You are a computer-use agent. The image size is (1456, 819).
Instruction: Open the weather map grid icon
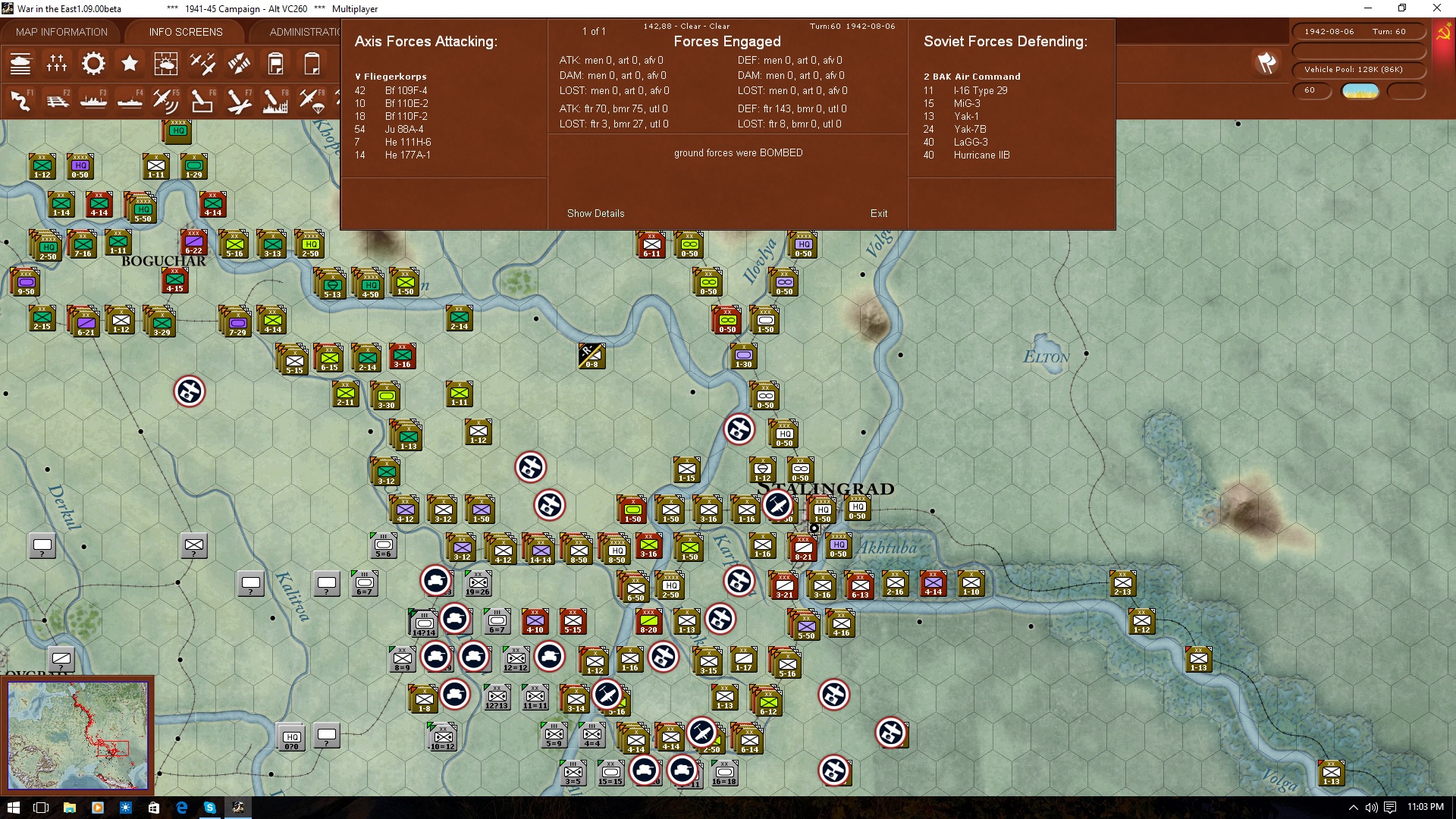click(166, 64)
